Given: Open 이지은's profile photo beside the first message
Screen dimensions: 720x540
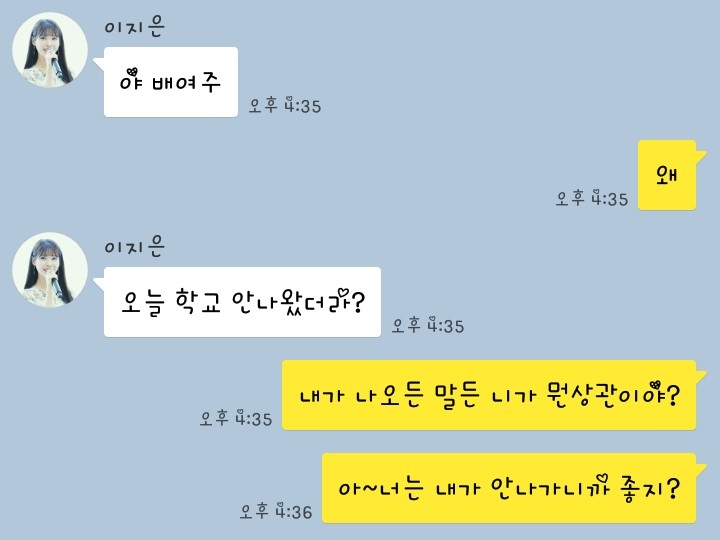Looking at the screenshot, I should coord(50,50).
